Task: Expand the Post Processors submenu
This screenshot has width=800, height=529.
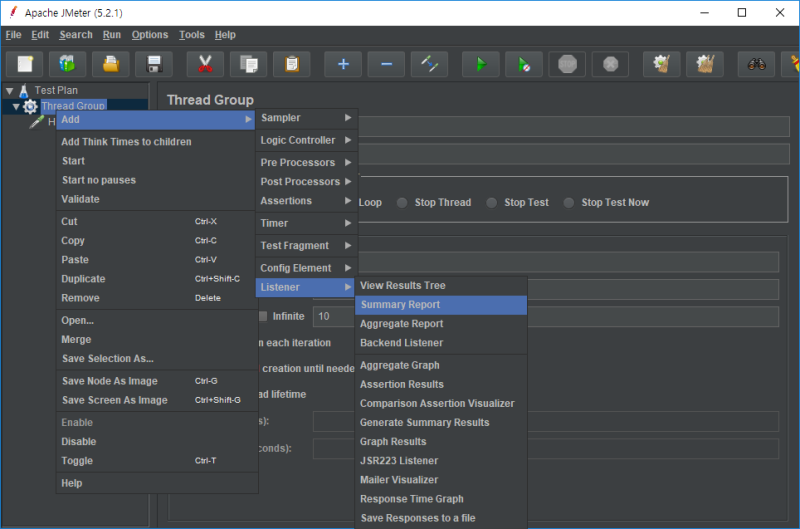Action: point(306,182)
